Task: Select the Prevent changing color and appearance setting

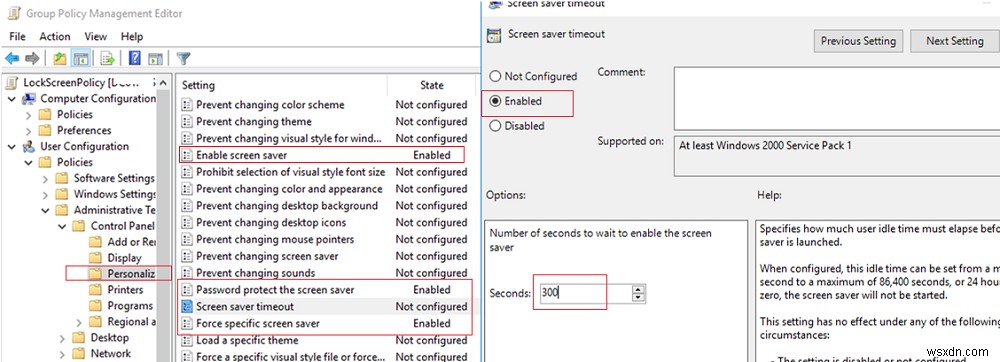Action: (x=290, y=189)
